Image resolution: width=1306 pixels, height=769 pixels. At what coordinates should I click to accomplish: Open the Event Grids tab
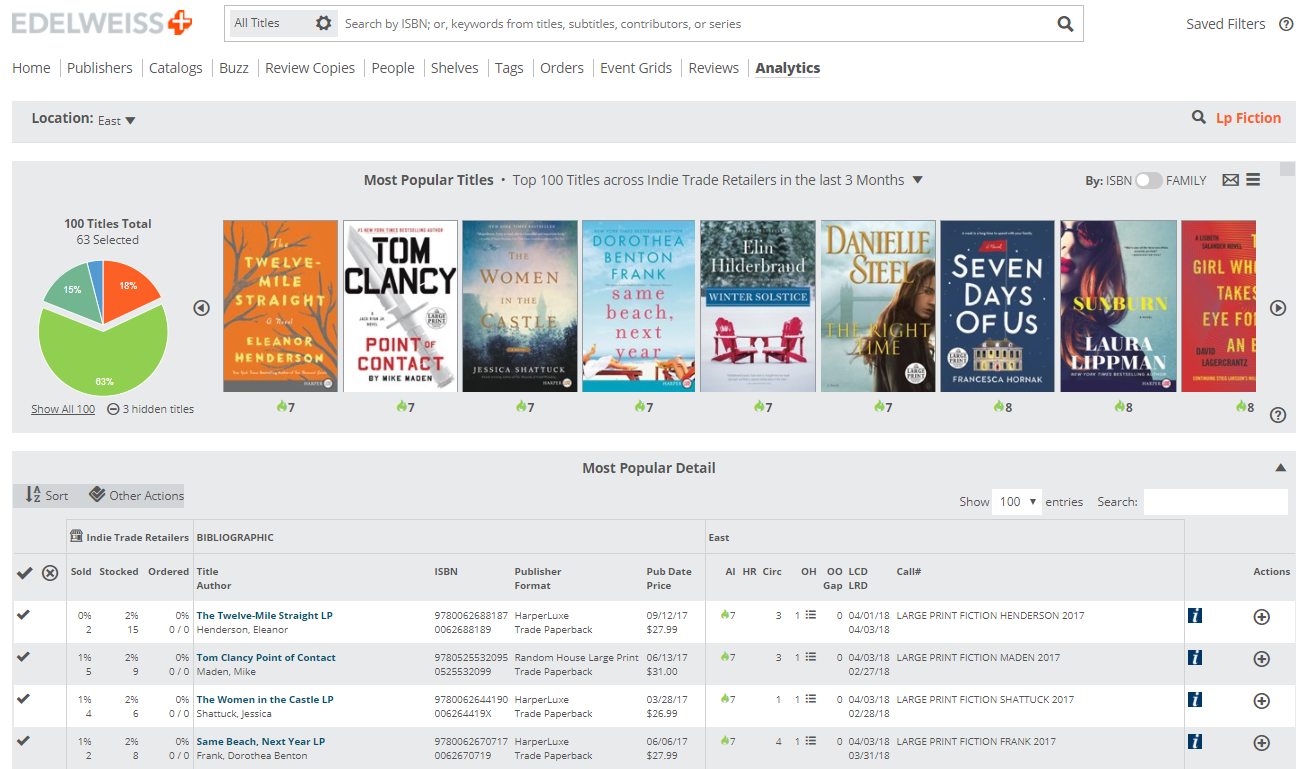tap(636, 68)
